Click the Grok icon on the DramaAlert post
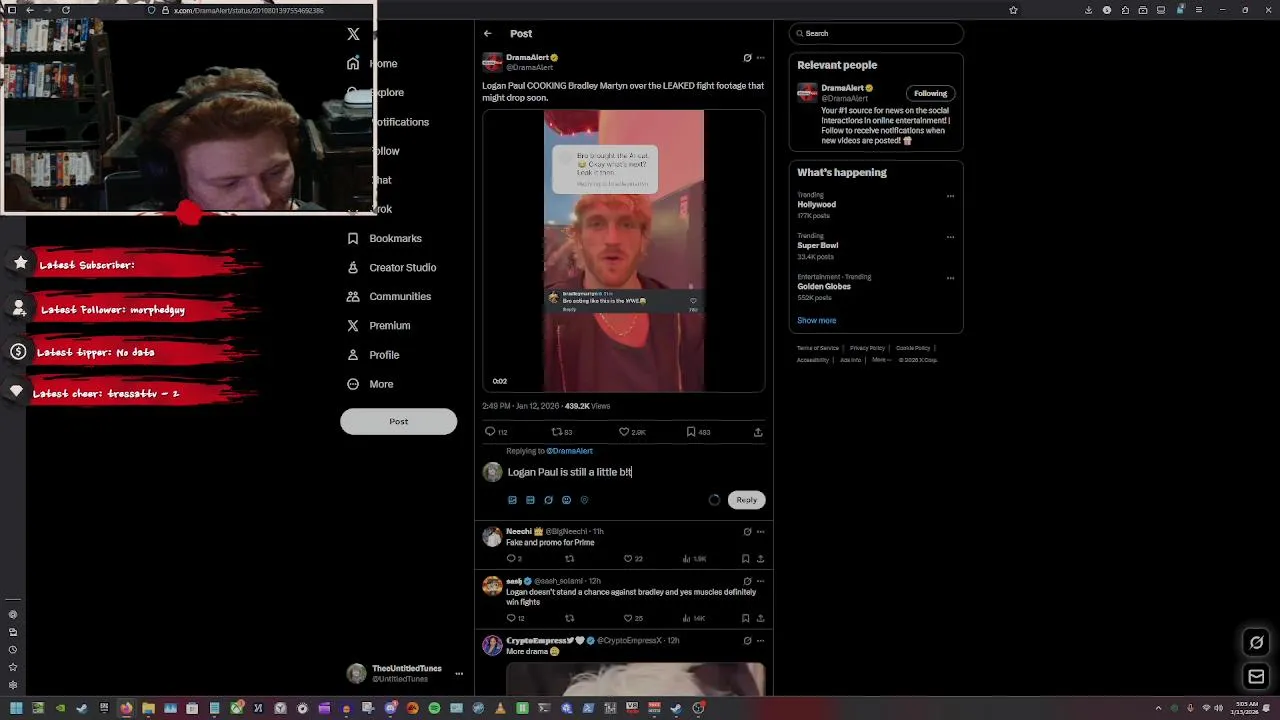The width and height of the screenshot is (1280, 720). click(x=747, y=58)
